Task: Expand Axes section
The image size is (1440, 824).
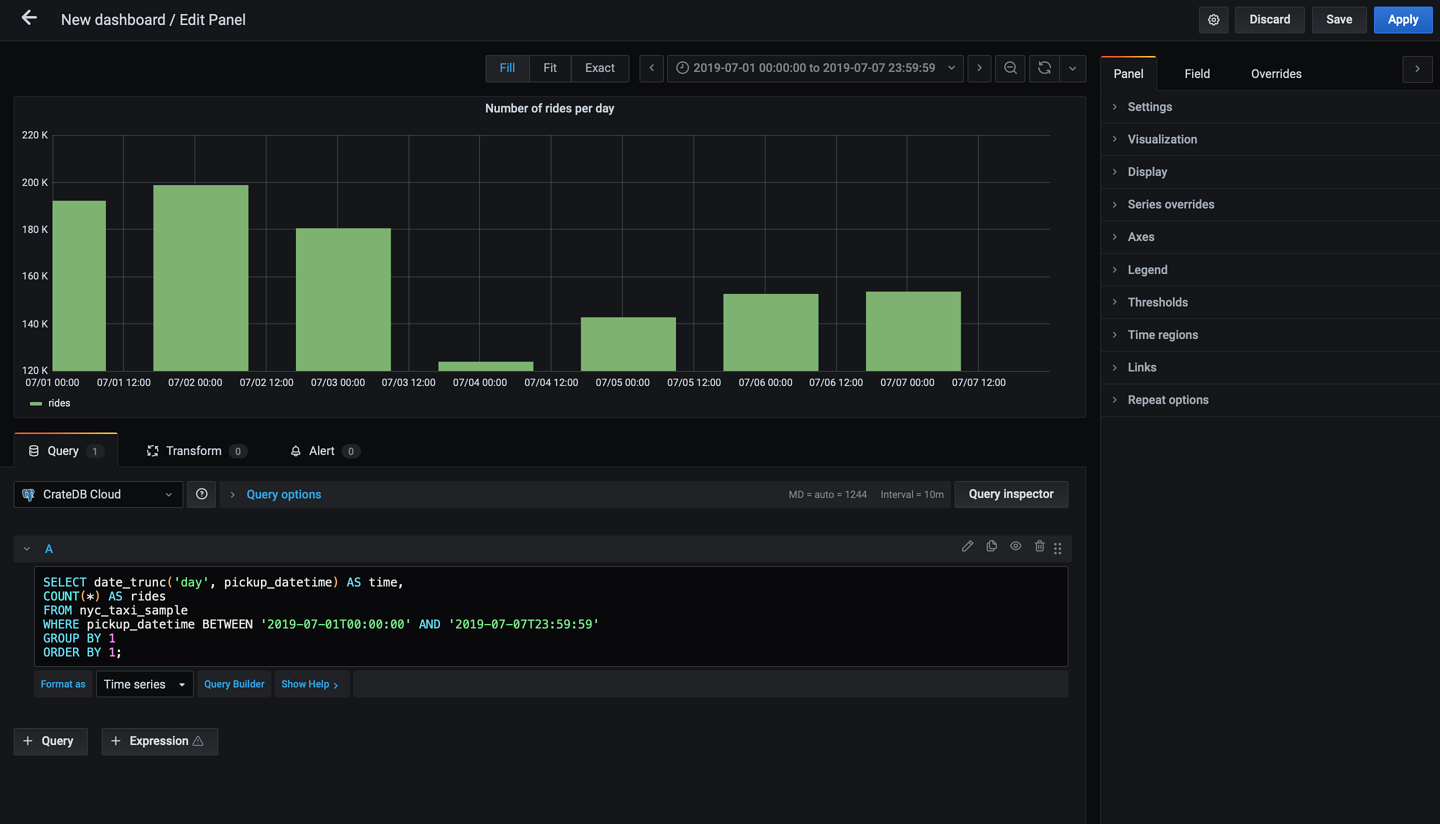Action: click(x=1270, y=237)
